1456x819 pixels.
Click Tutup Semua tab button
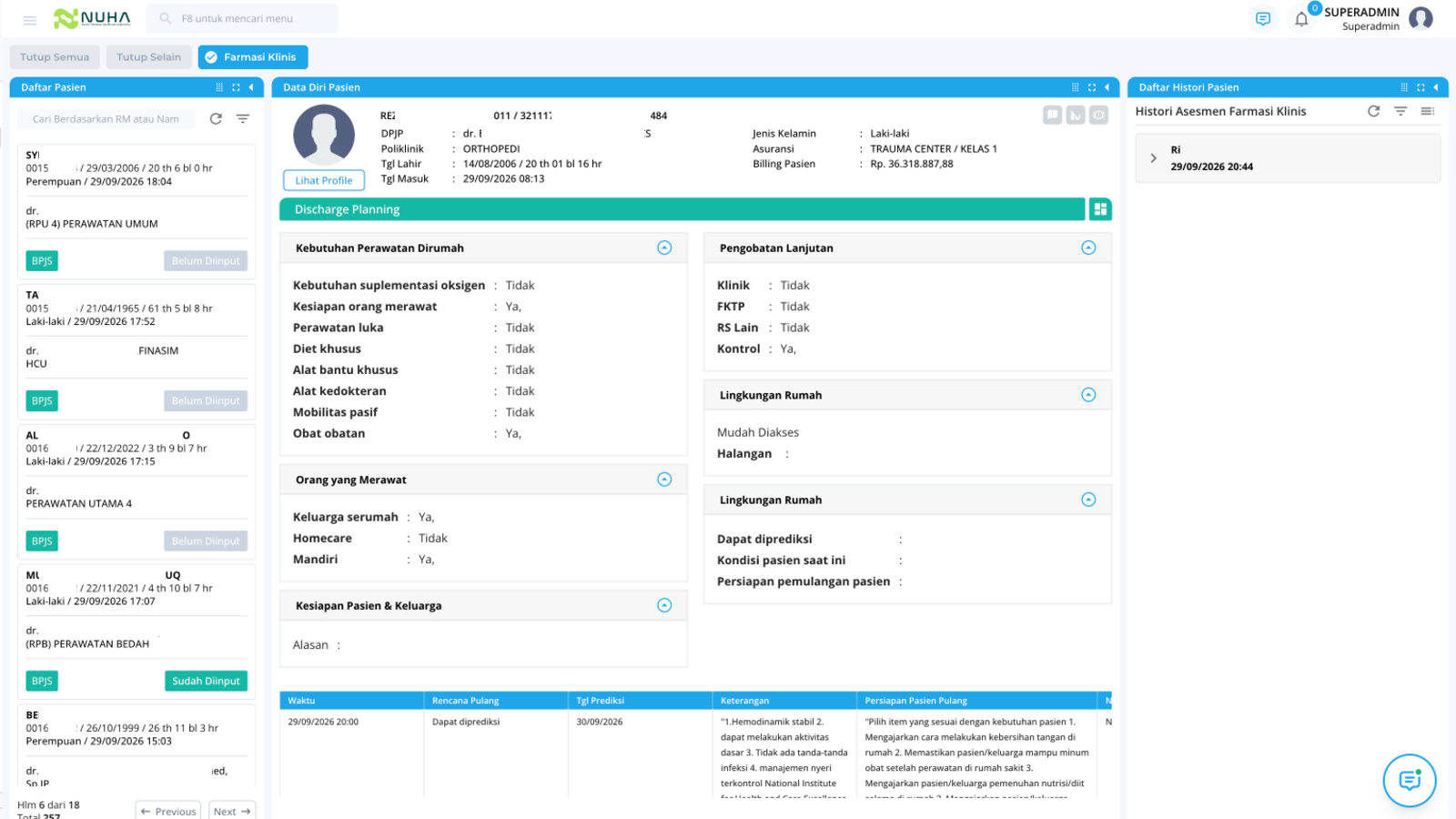click(x=55, y=57)
